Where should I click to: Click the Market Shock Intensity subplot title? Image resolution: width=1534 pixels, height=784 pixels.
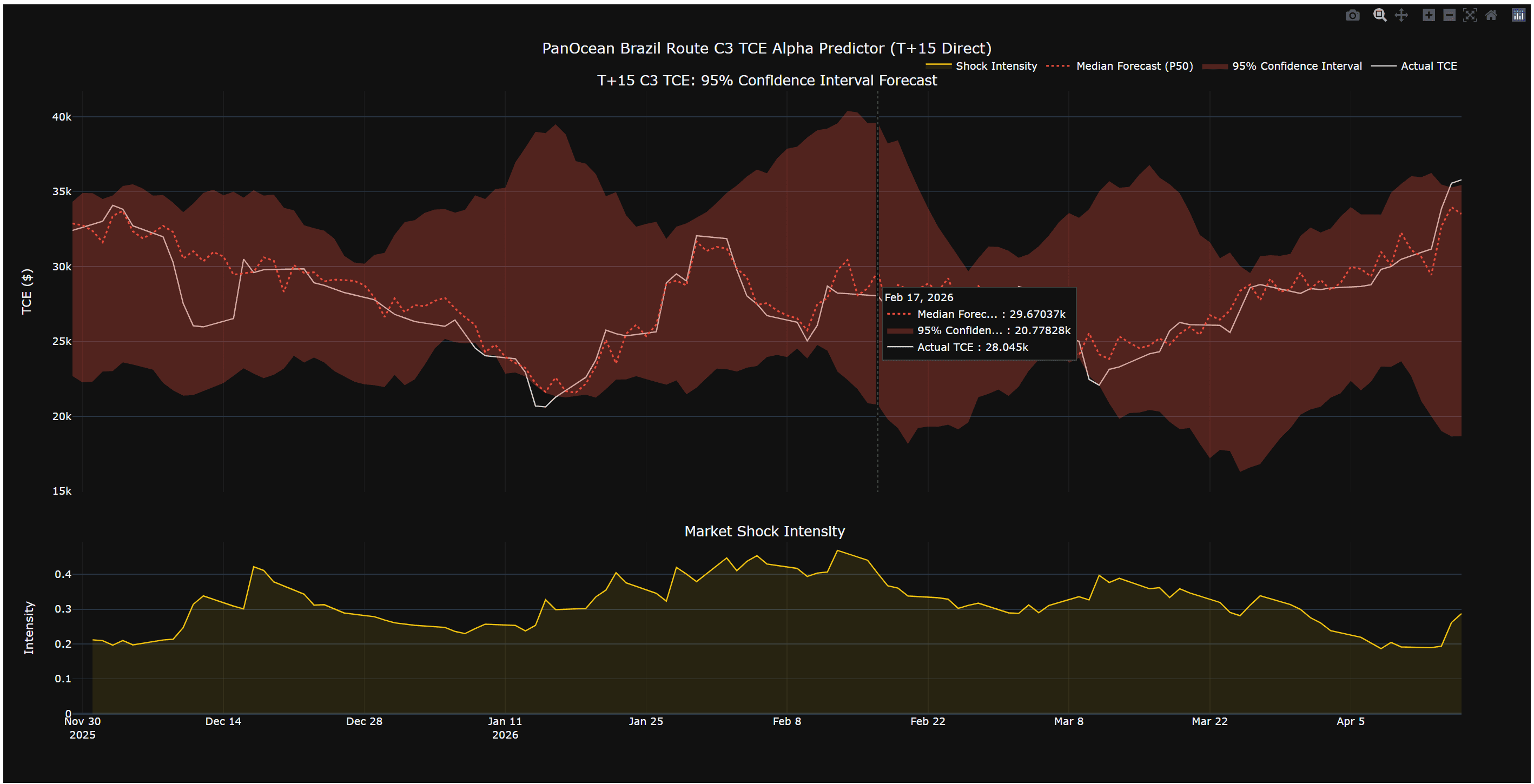click(765, 531)
